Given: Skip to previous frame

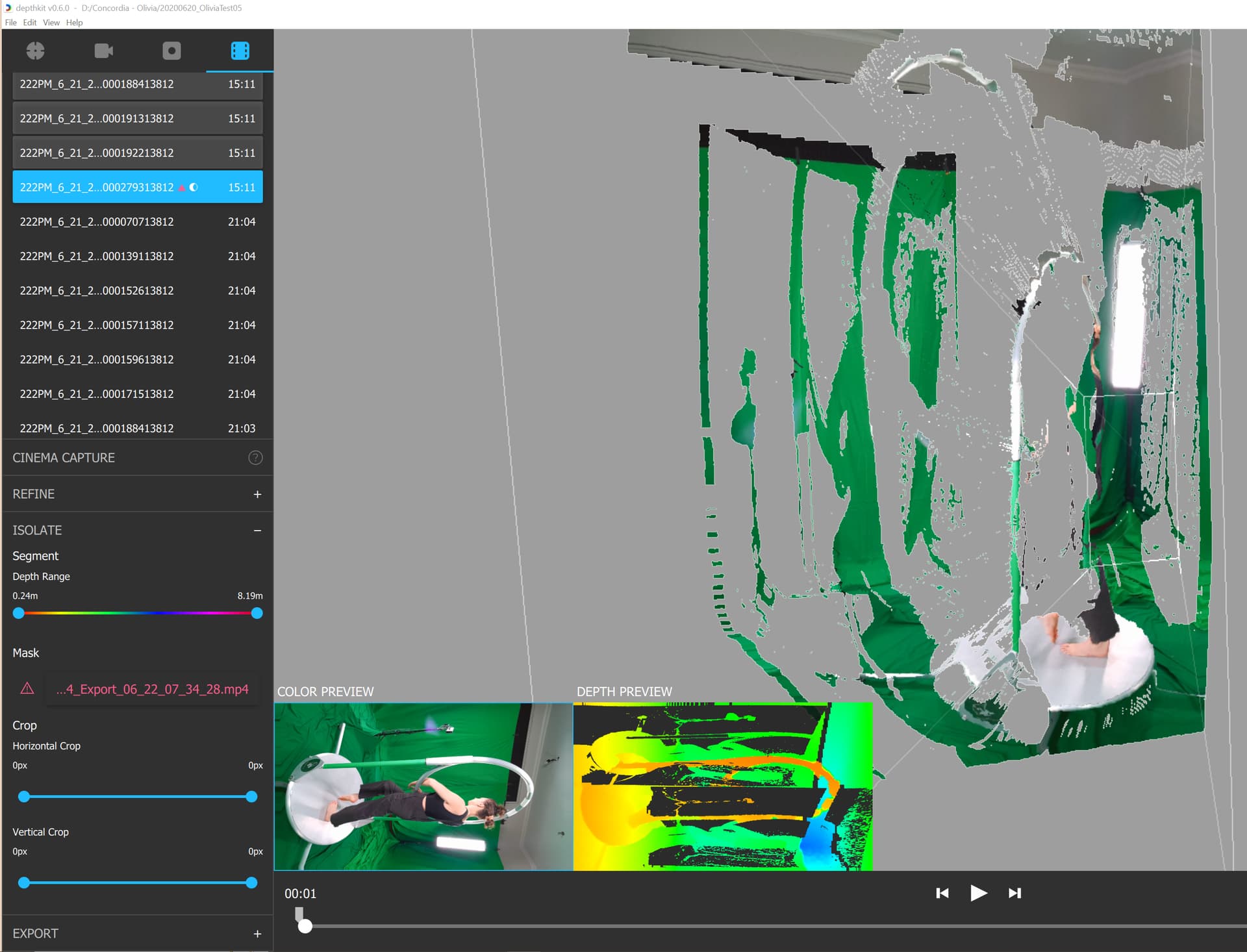Looking at the screenshot, I should (x=942, y=893).
